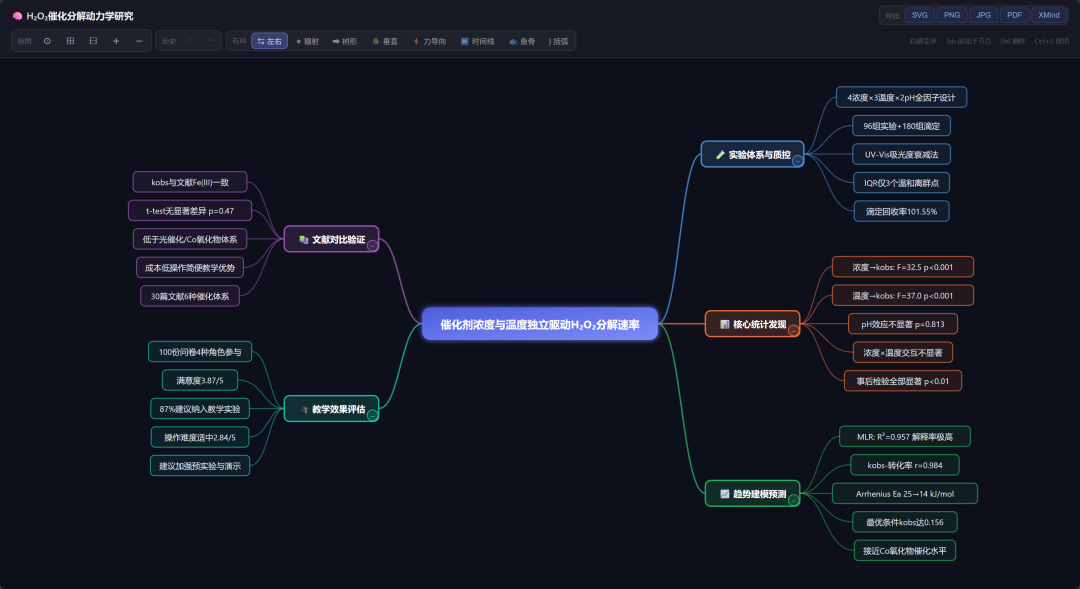Screen dimensions: 1080x589
Task: Select the 文献对比验证 node
Action: pos(331,239)
